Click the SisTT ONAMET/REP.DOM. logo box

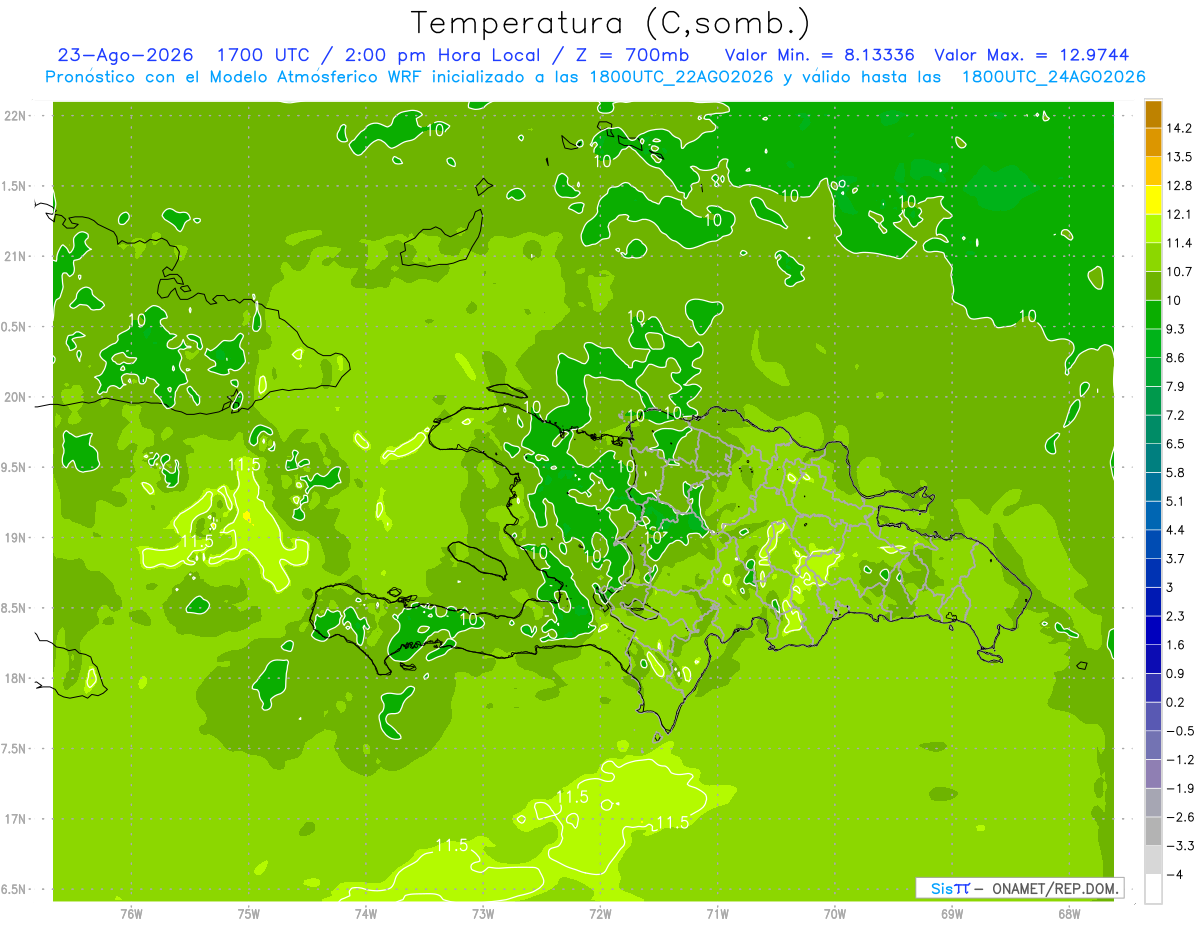point(1020,888)
